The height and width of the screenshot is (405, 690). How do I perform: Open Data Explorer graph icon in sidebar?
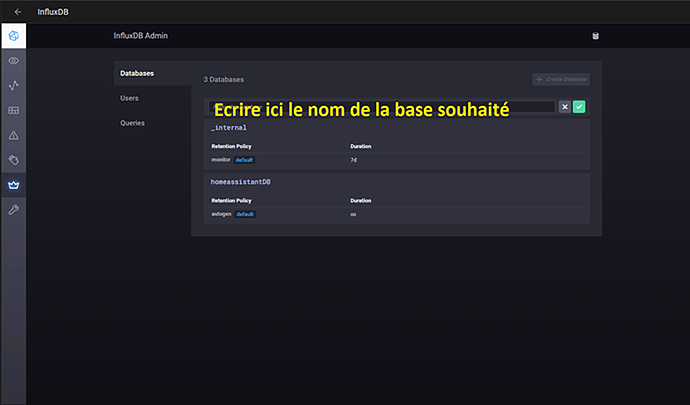[x=14, y=85]
